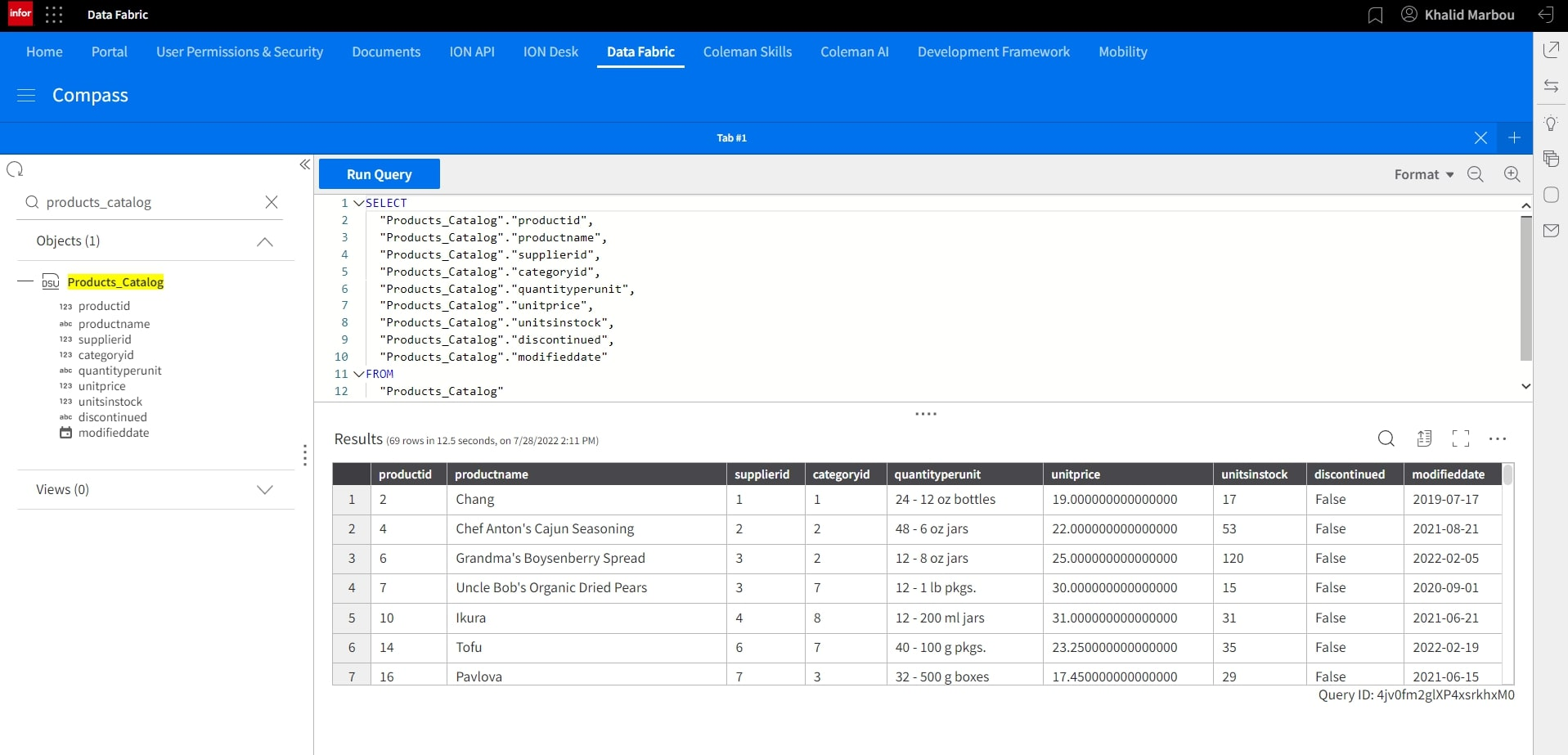Zoom in the query editor
Screen dimensions: 1568x755
(1512, 174)
